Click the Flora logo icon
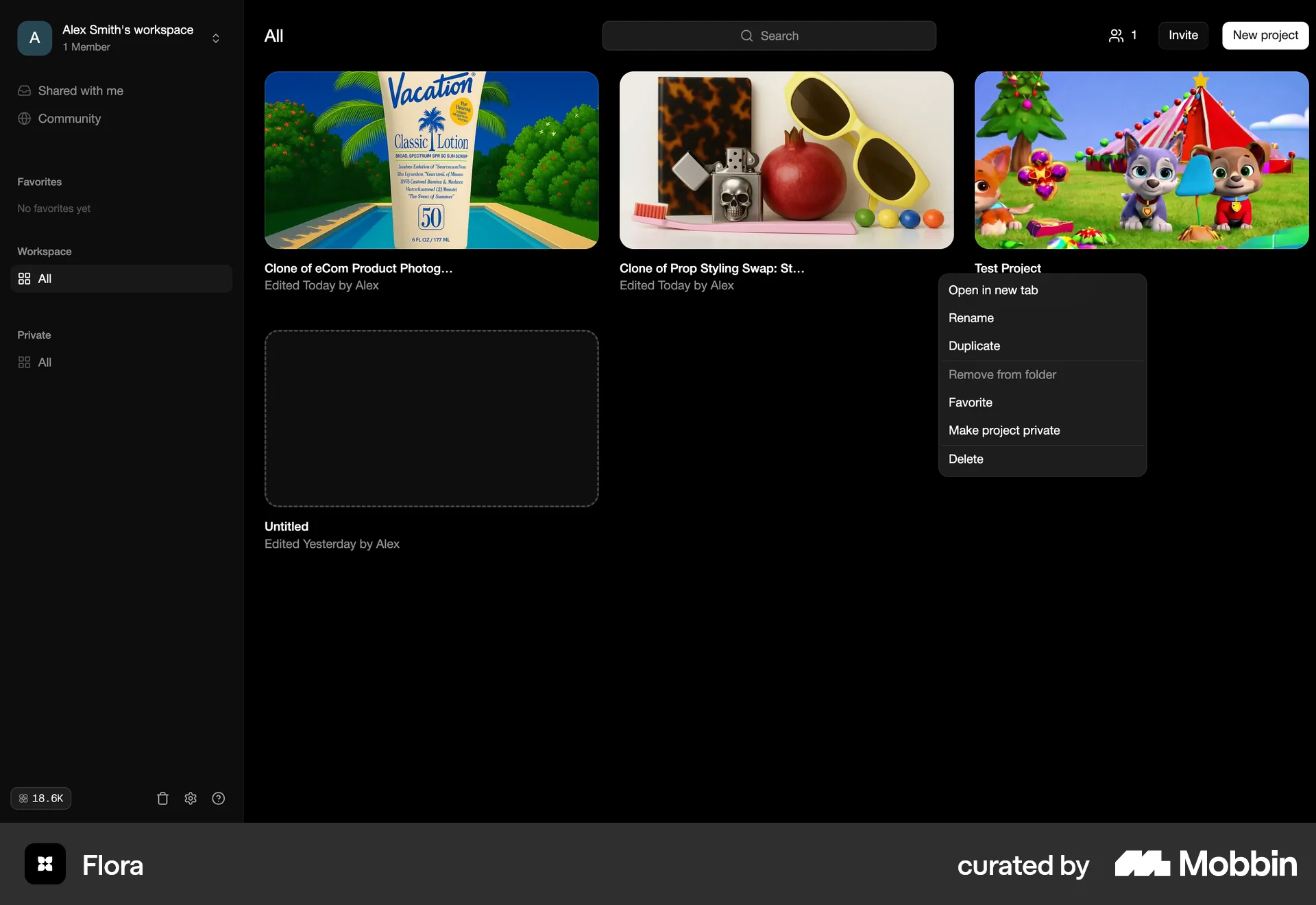This screenshot has height=905, width=1316. 44,864
